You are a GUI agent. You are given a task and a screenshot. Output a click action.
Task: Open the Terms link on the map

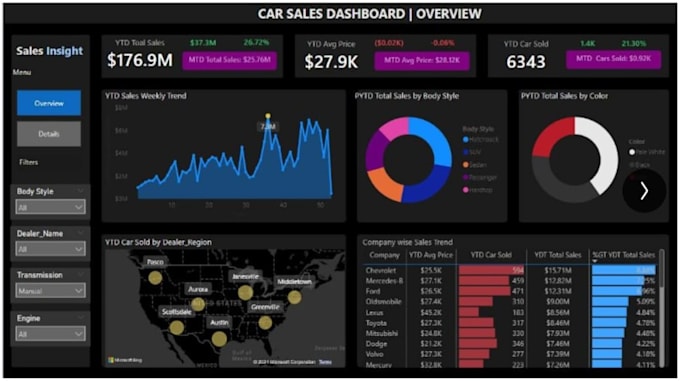(x=325, y=362)
